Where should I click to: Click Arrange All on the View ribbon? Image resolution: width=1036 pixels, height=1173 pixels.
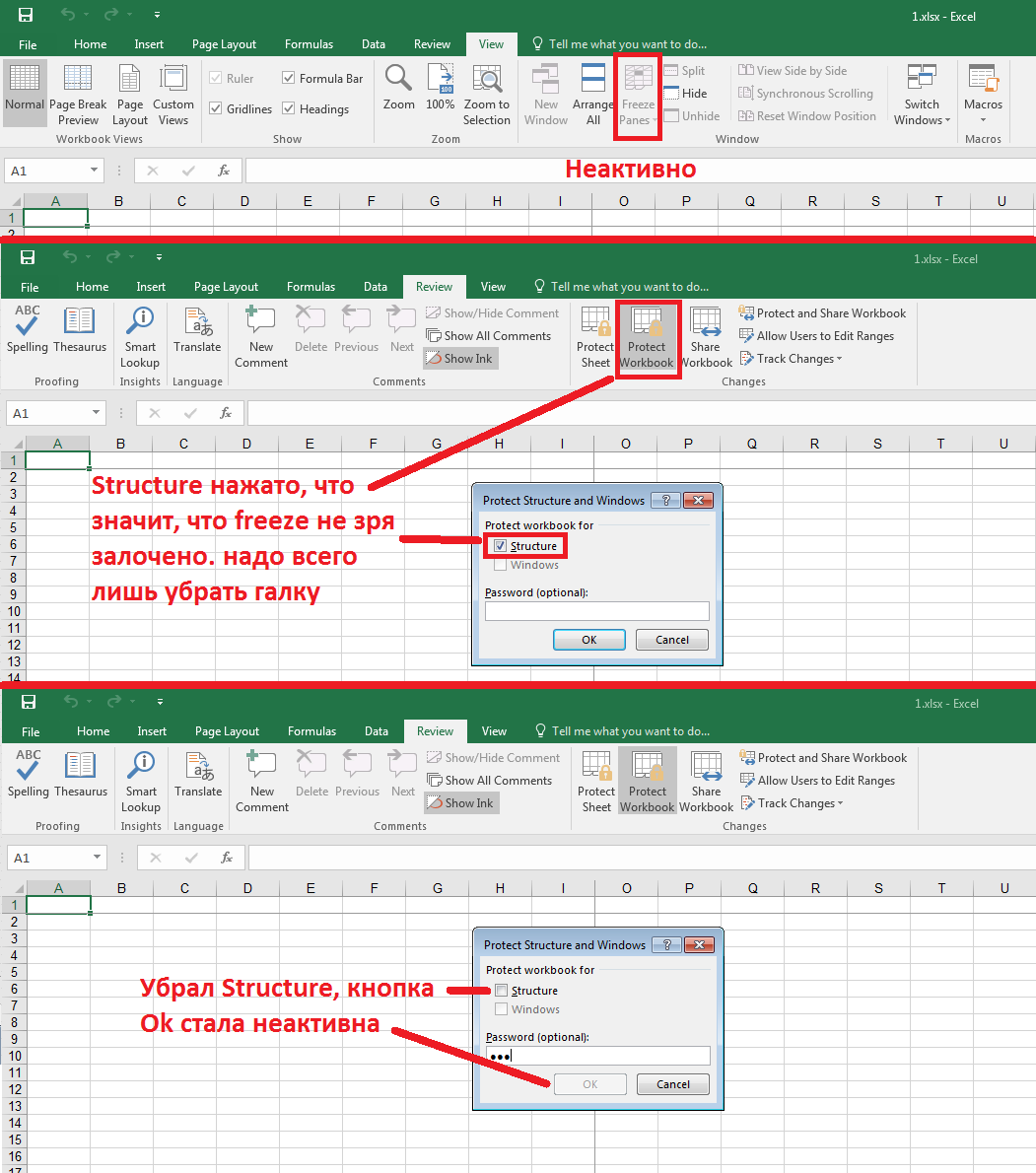(x=592, y=95)
